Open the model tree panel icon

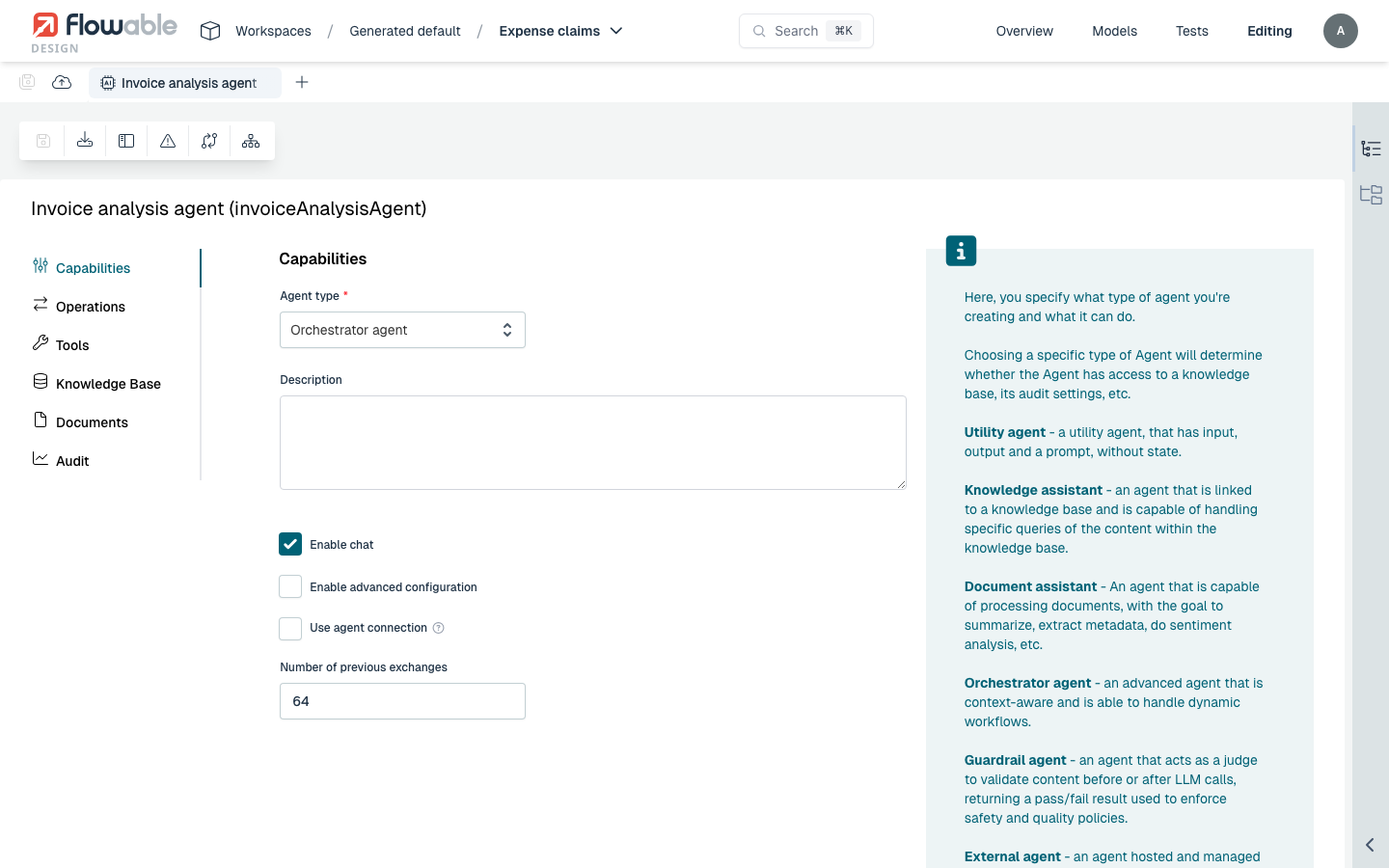click(1371, 195)
